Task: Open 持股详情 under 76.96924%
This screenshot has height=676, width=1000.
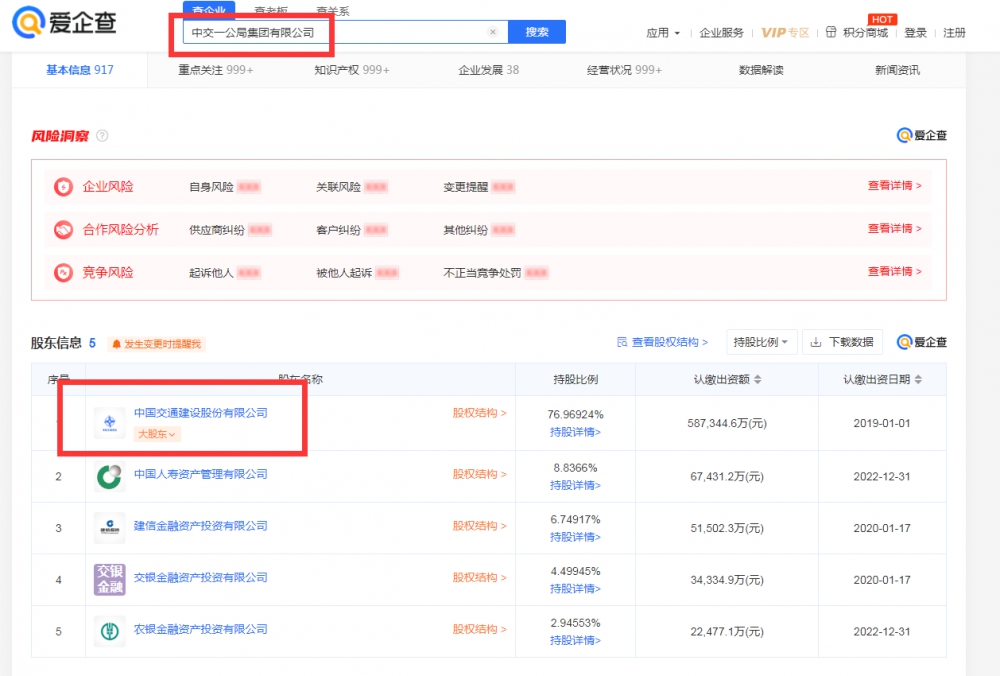Action: (575, 432)
